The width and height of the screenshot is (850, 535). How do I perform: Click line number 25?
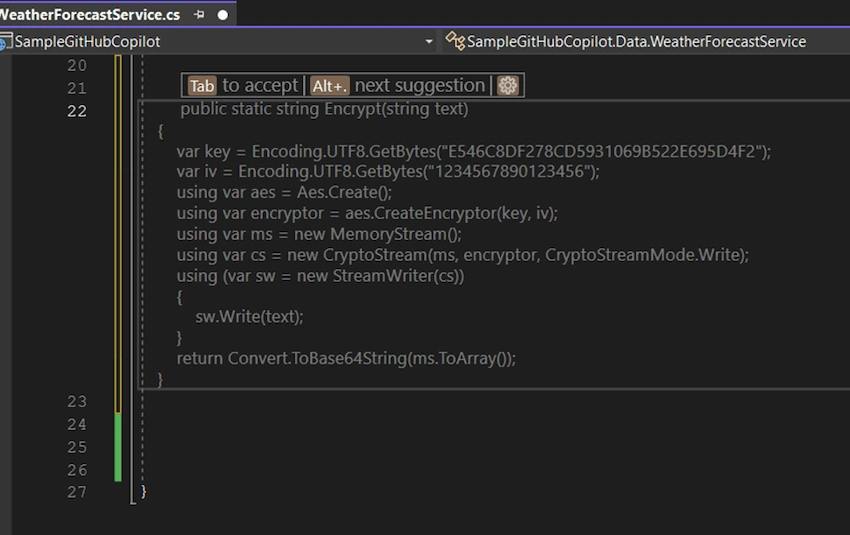coord(77,447)
